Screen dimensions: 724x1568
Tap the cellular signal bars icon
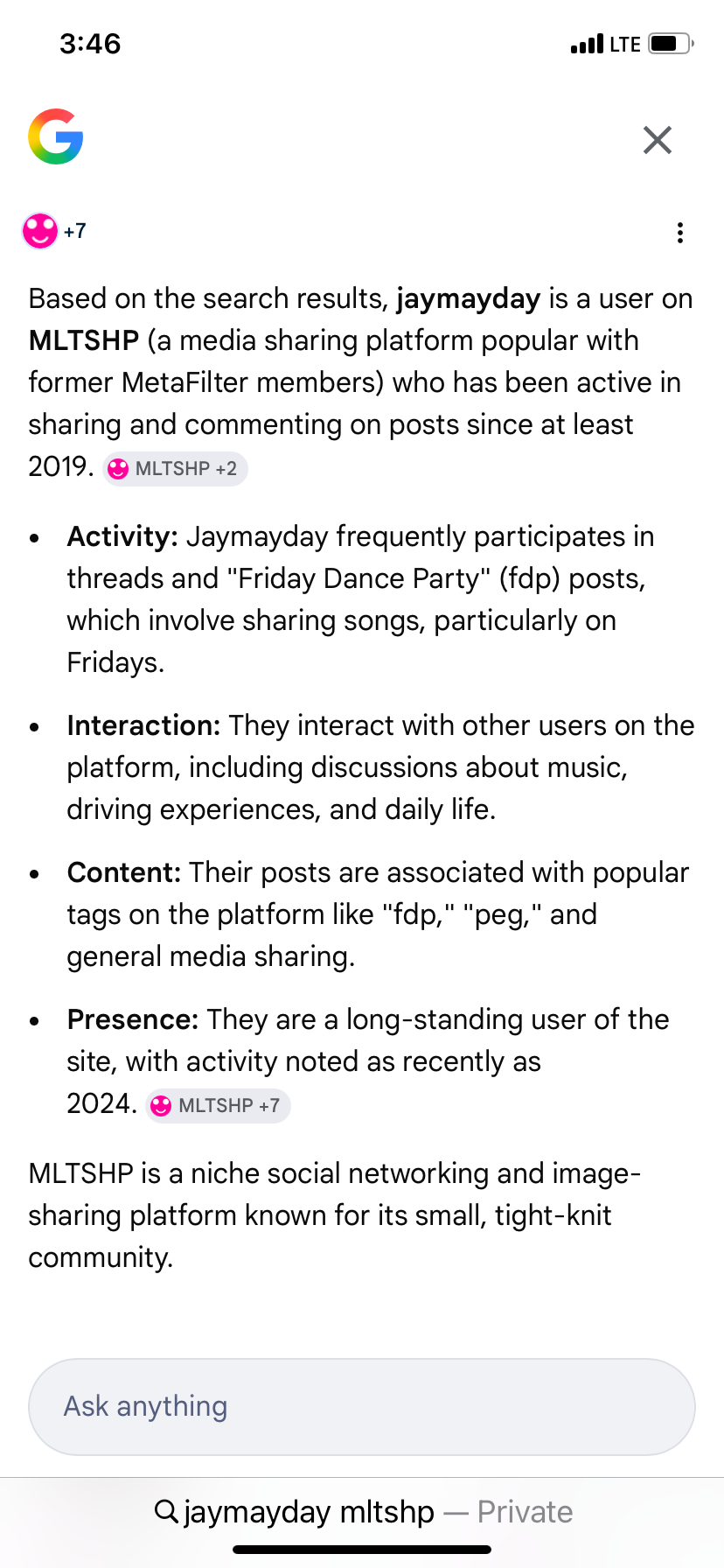pos(587,44)
